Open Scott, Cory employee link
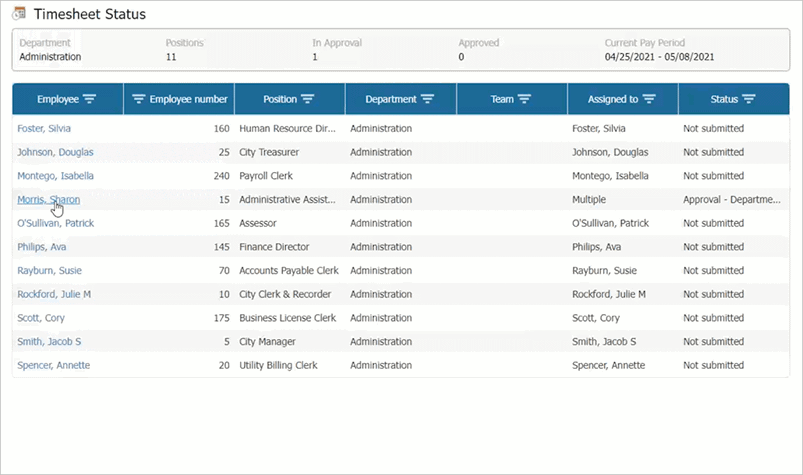803x475 pixels. point(41,318)
